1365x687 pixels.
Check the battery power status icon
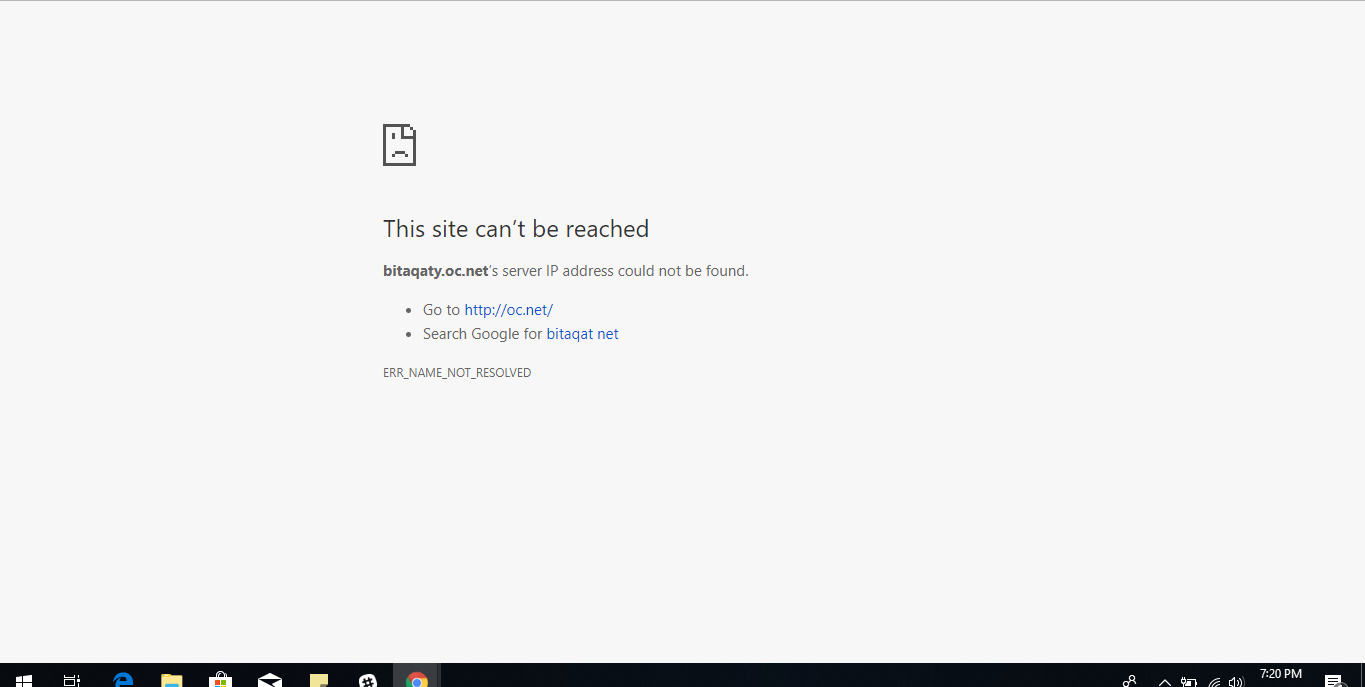1189,682
